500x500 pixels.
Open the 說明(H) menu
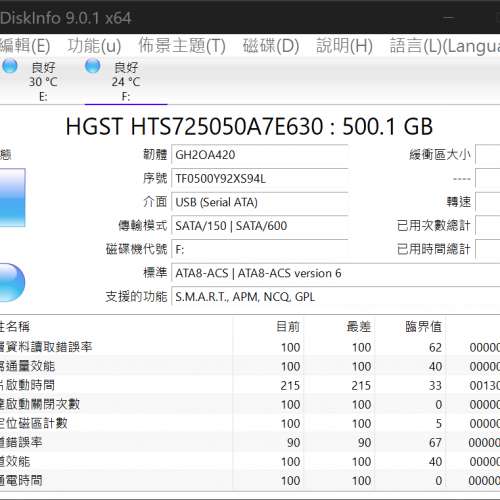point(344,46)
